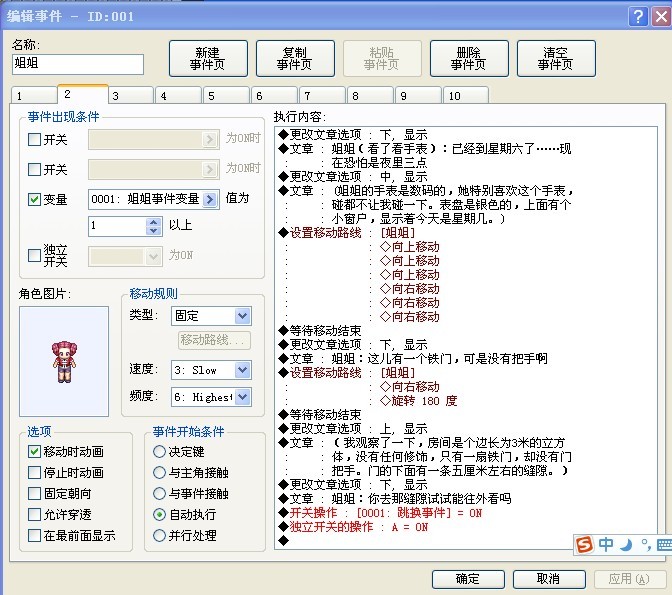Switch to event page tab 8
Viewport: 672px width, 595px height.
click(x=370, y=96)
